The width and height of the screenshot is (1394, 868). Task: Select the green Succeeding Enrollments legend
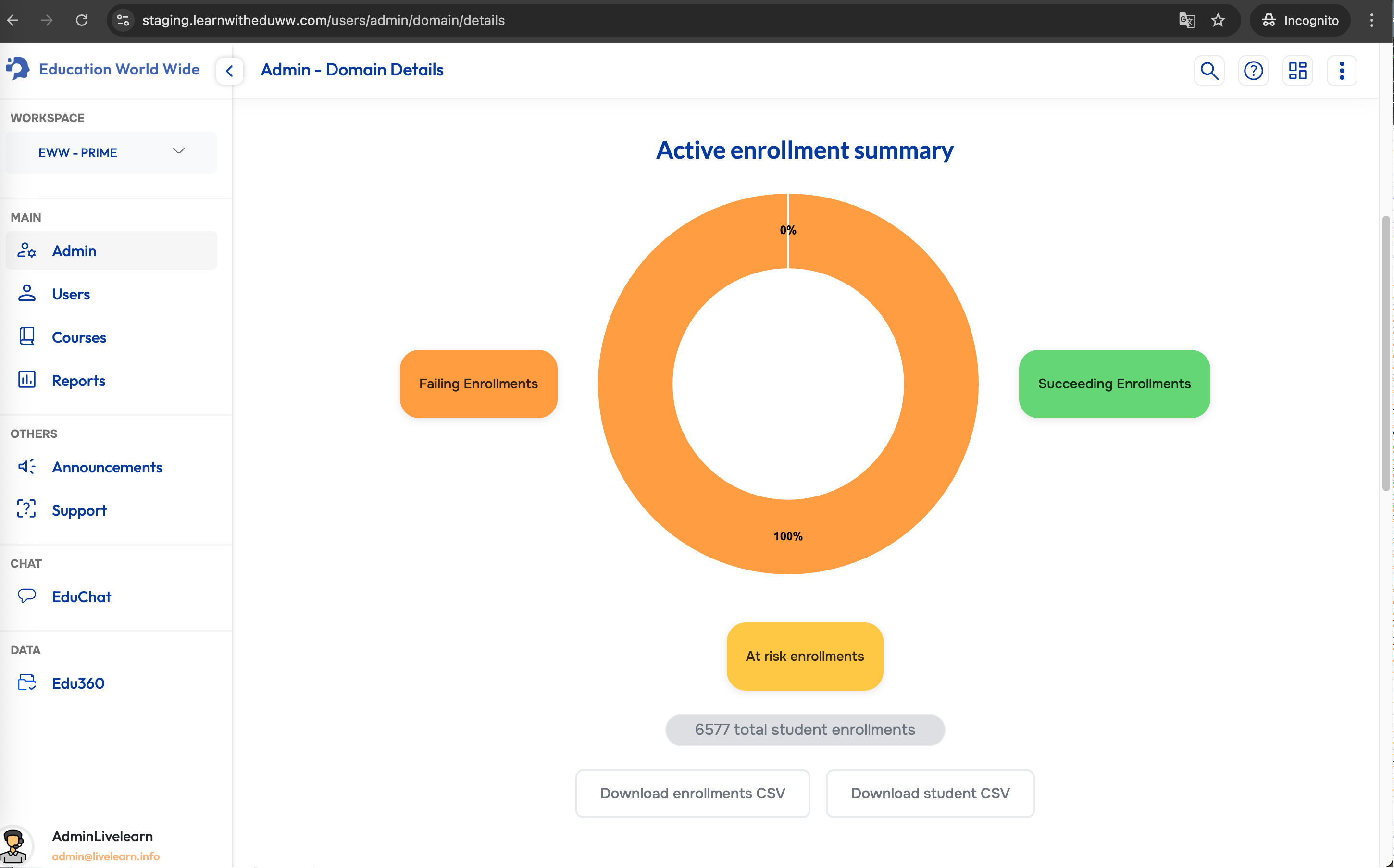pos(1114,384)
